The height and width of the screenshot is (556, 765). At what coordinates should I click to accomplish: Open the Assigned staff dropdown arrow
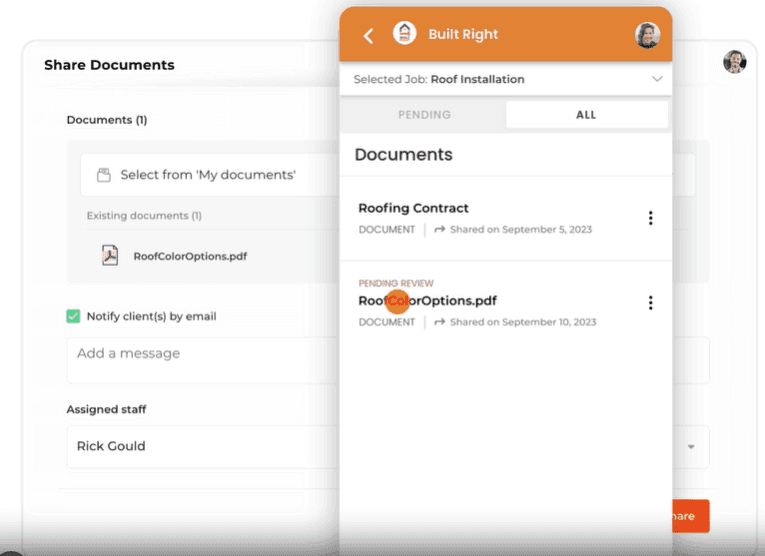[x=691, y=447]
